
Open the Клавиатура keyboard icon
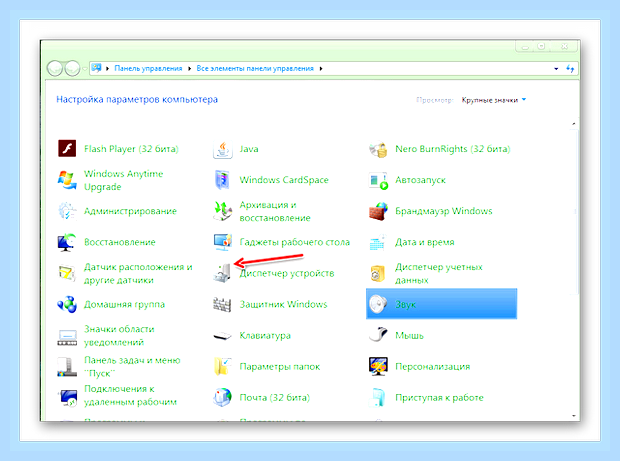tap(223, 336)
